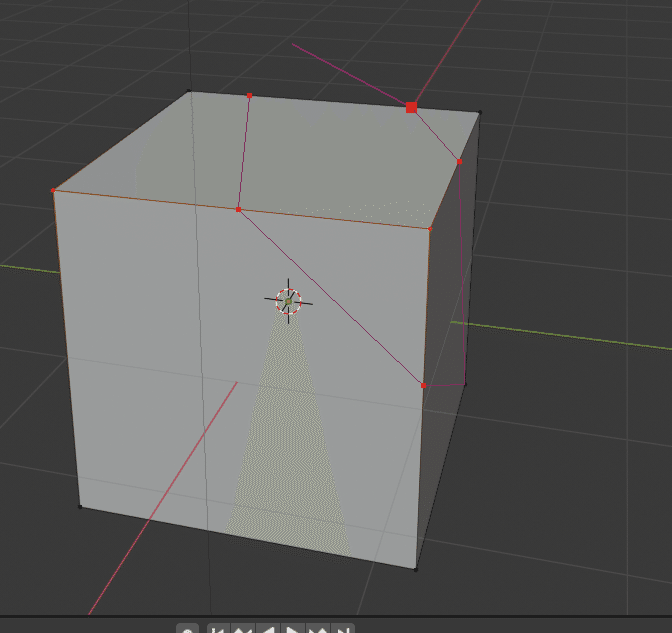This screenshot has height=633, width=672.
Task: Jump to the start frame of playback
Action: point(219,629)
